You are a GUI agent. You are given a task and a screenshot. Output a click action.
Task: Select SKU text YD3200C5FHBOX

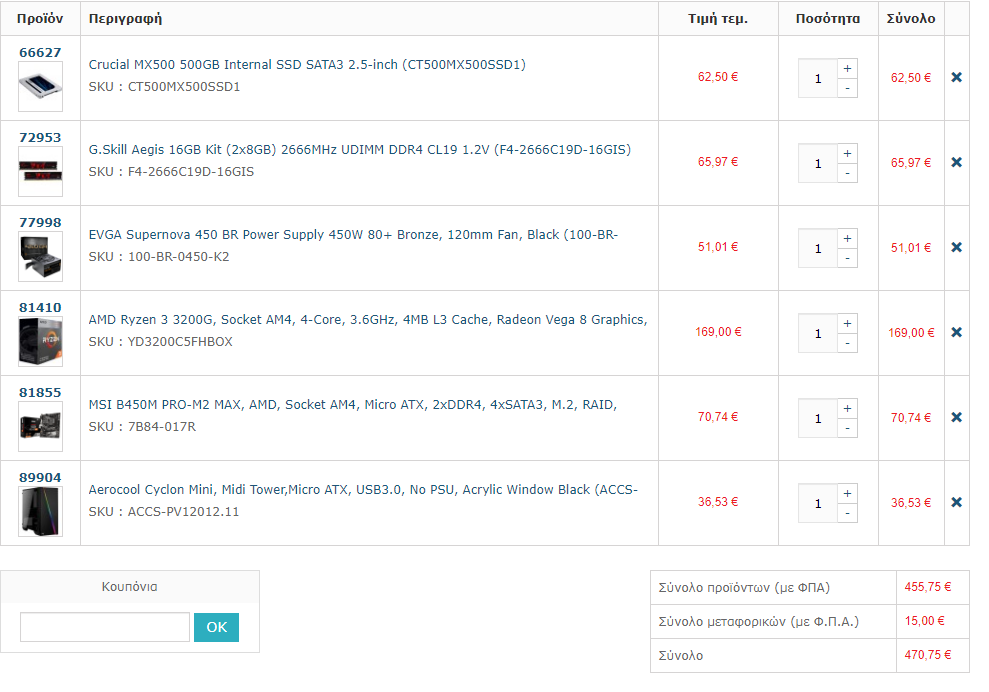point(180,342)
